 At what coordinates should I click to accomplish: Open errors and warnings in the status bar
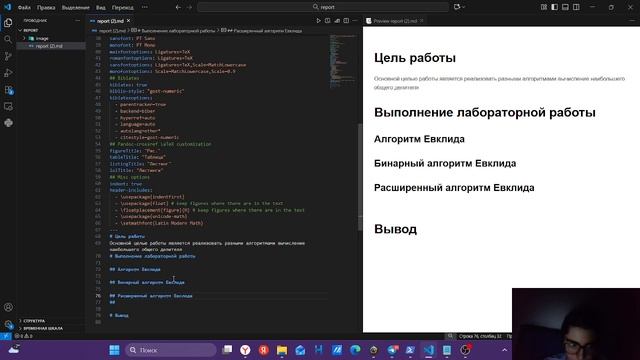24,336
